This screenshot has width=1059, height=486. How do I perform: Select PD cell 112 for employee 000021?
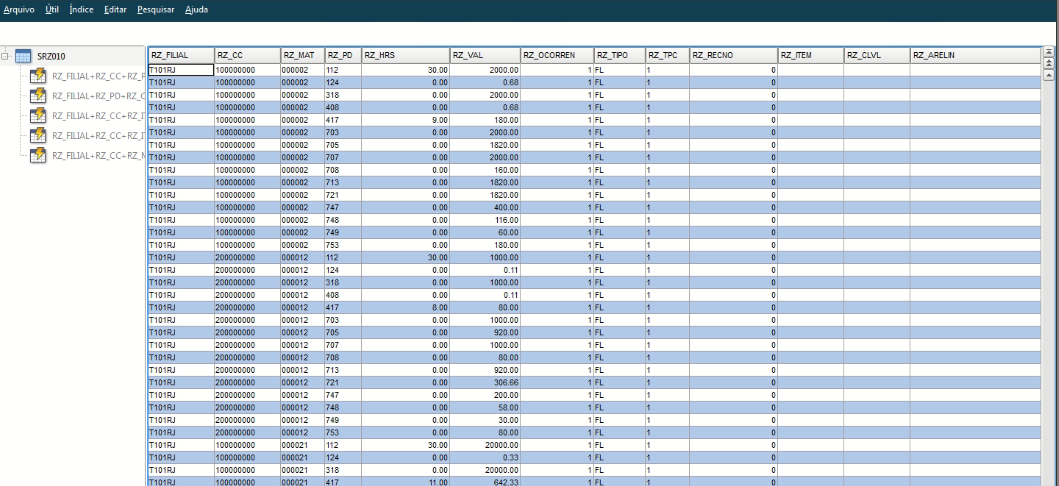343,445
